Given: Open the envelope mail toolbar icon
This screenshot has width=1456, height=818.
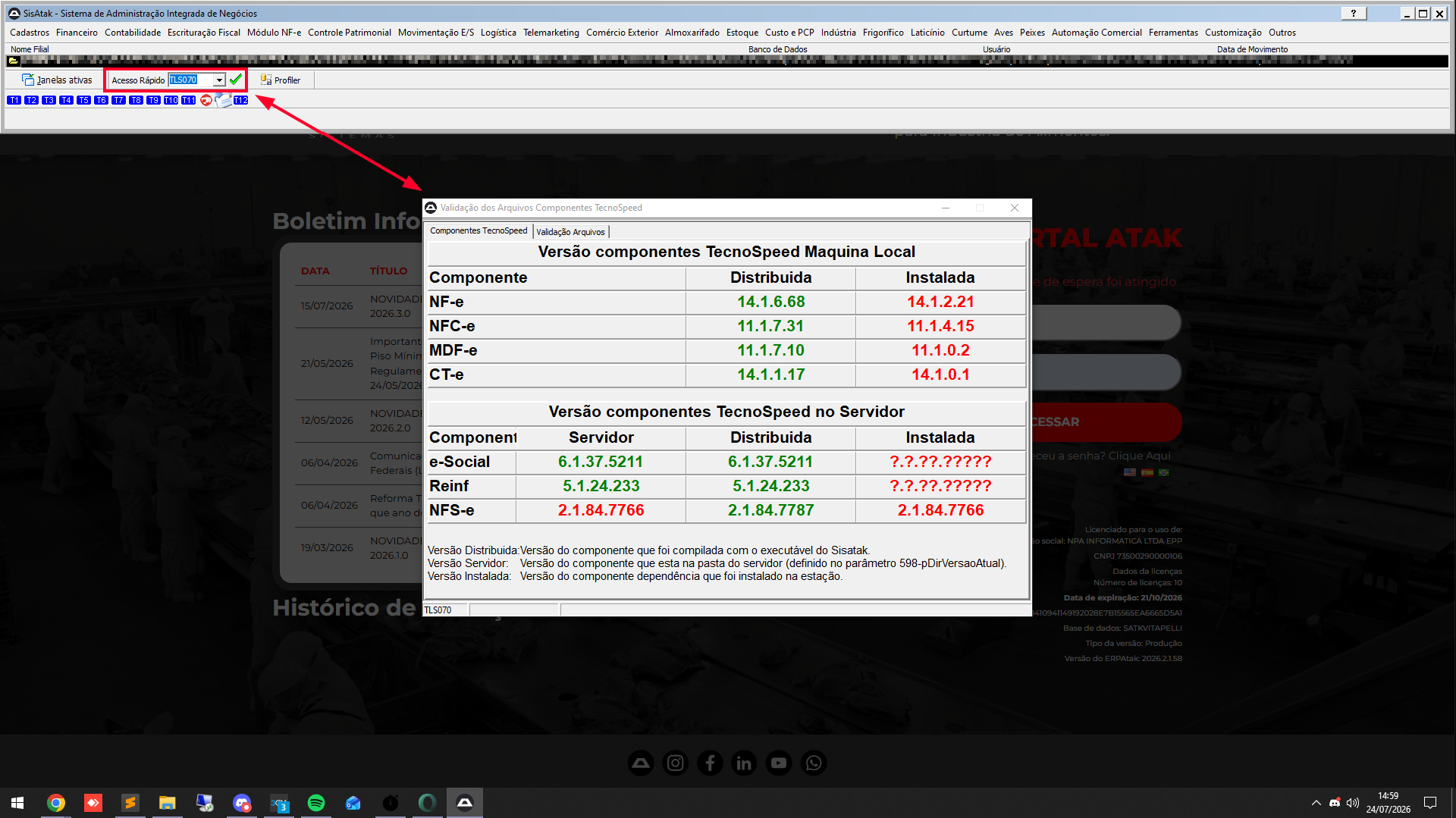Looking at the screenshot, I should tap(223, 100).
